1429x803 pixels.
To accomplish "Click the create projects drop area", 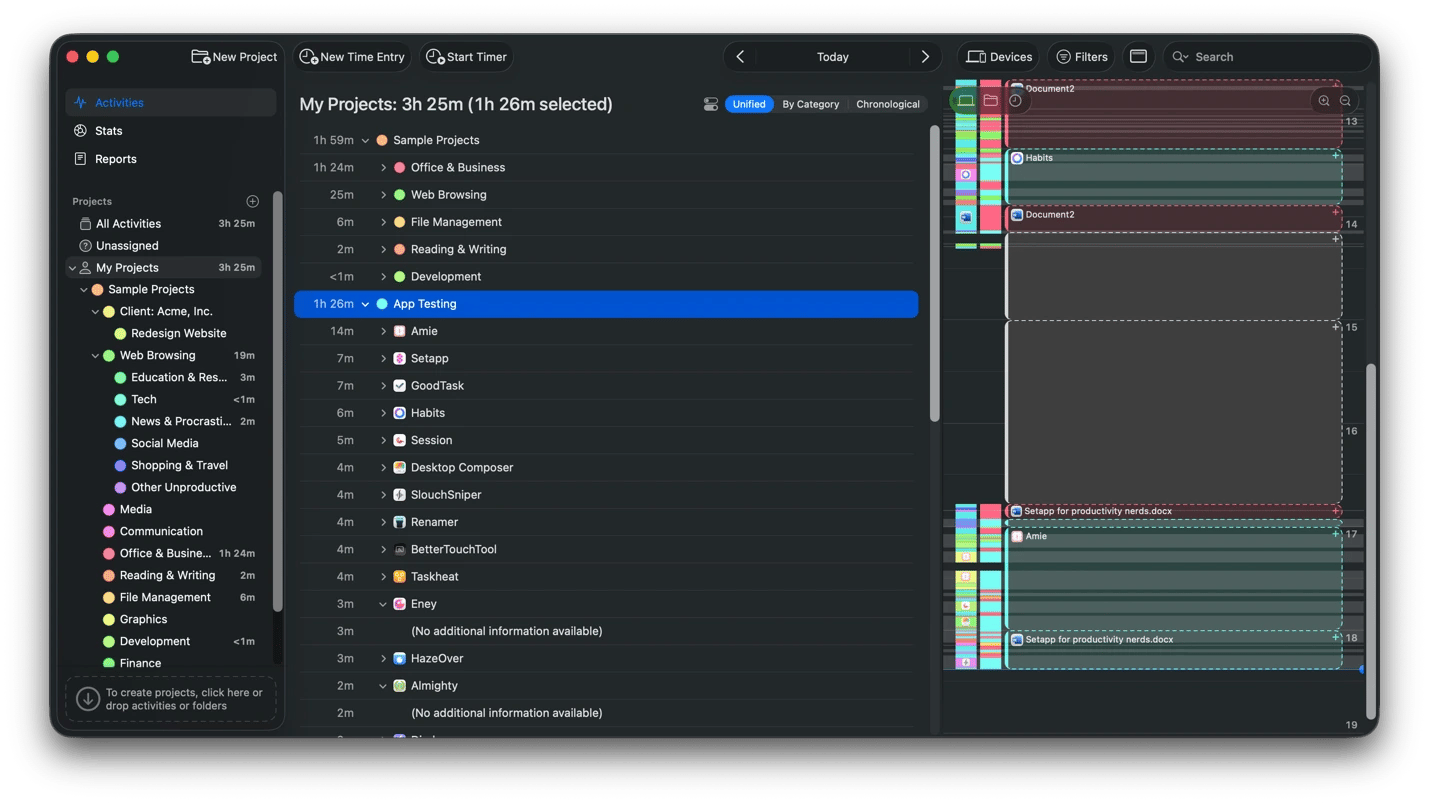I will click(171, 699).
